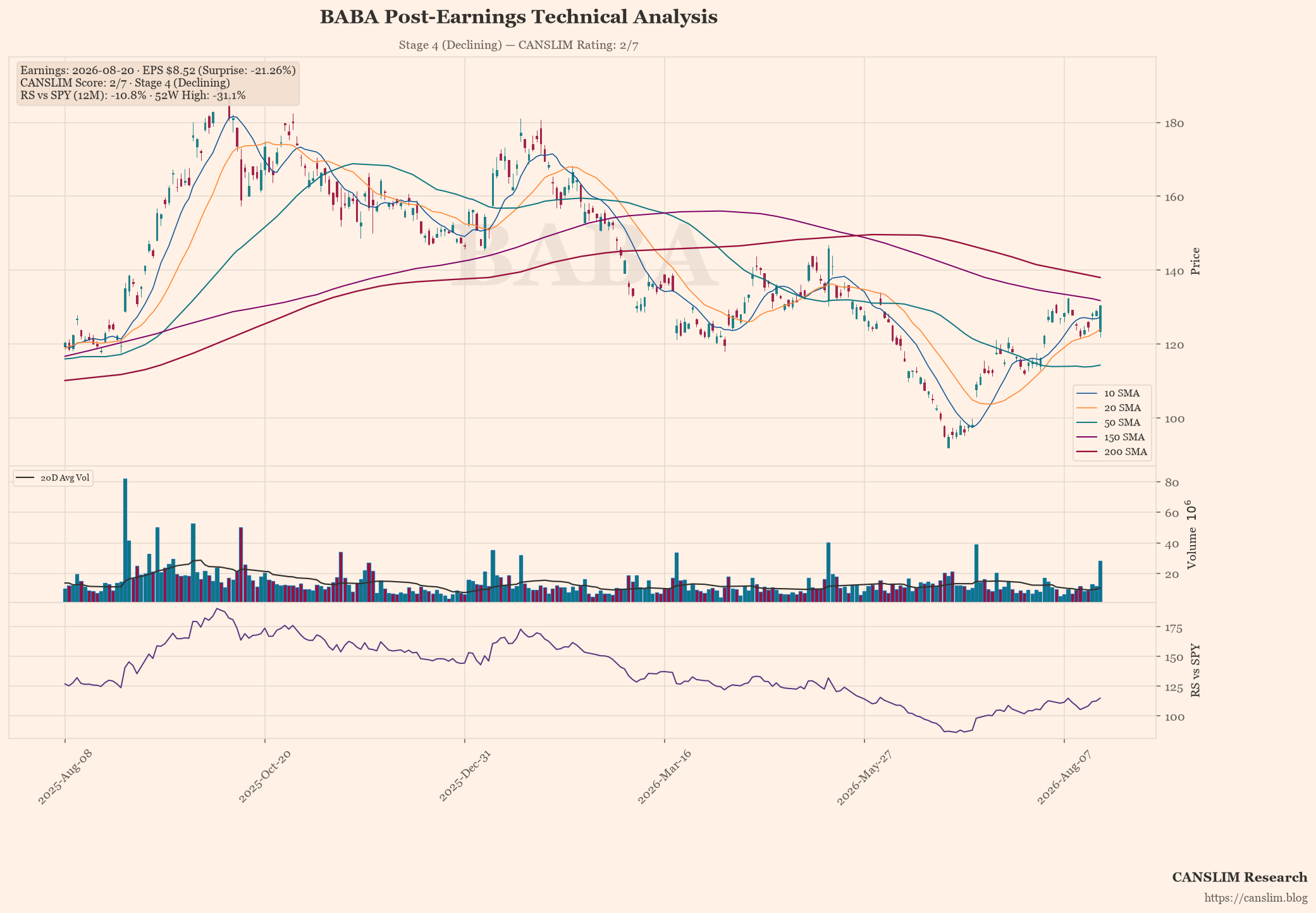
Task: Click volume axis tick '20'
Action: (x=1172, y=574)
